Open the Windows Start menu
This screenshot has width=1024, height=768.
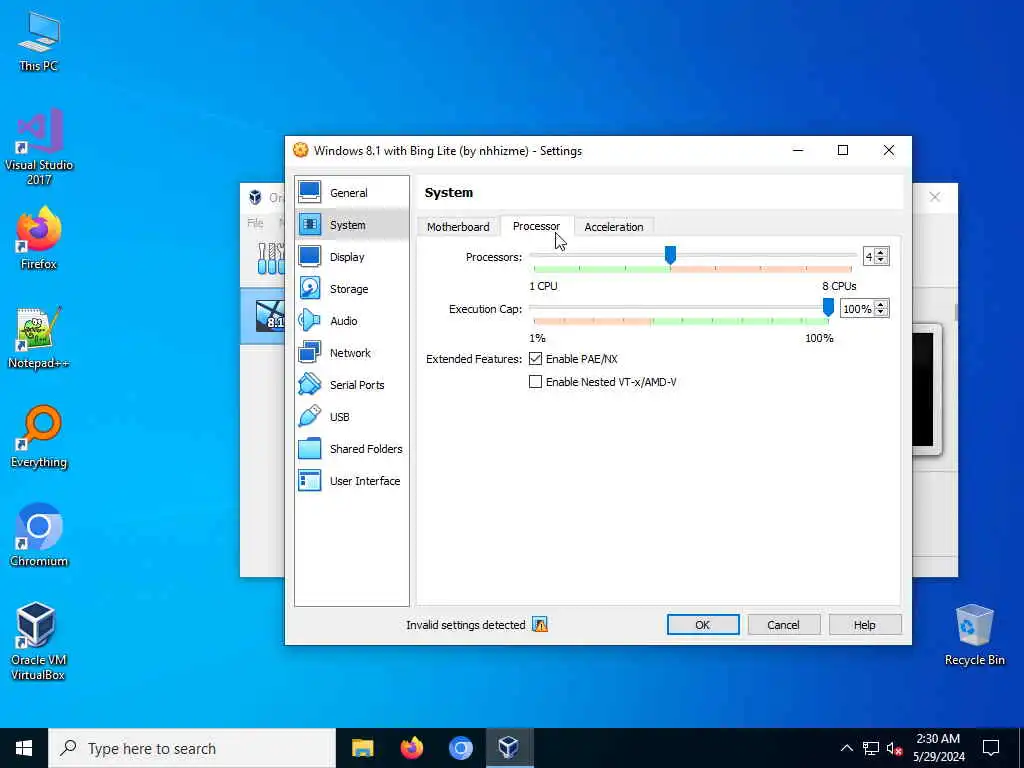click(x=24, y=748)
